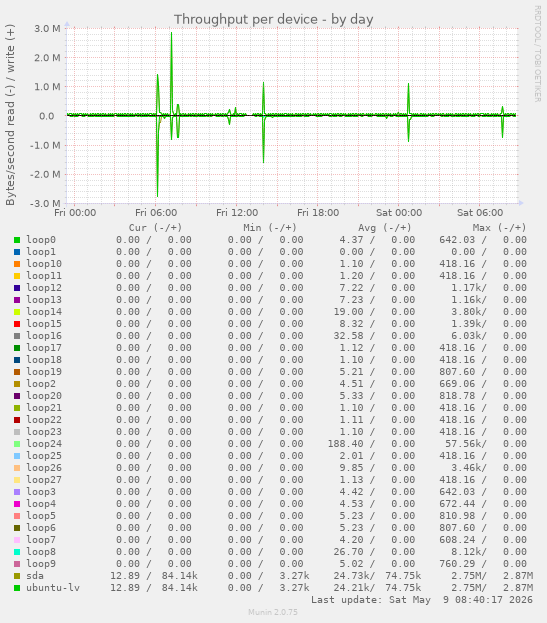This screenshot has height=623, width=547.
Task: Select the loop16 legend label
Action: pyautogui.click(x=44, y=336)
